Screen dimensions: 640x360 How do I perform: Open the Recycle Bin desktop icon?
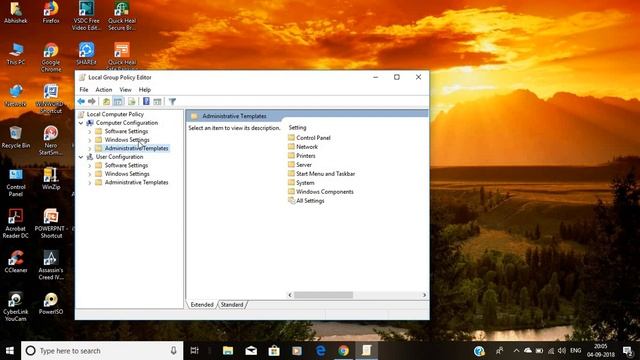coord(16,137)
